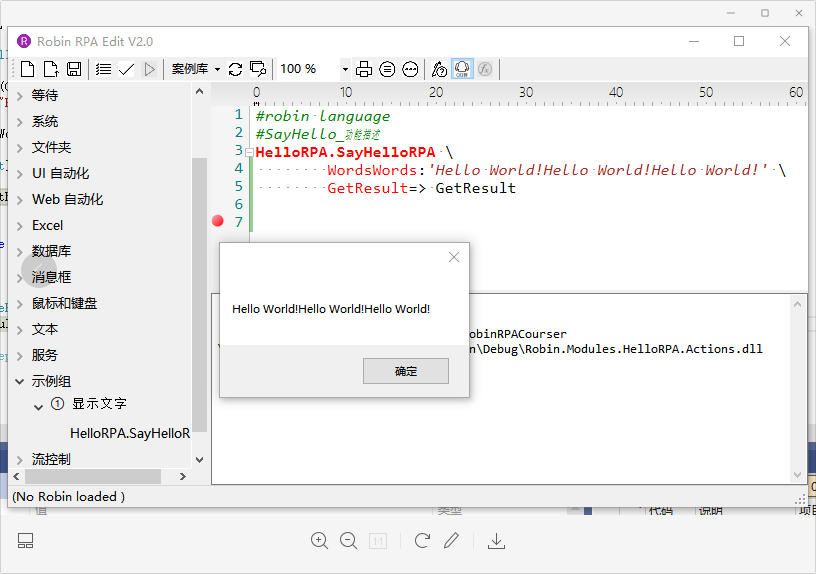Click the check mark validate icon
Image resolution: width=816 pixels, height=574 pixels.
tap(126, 69)
